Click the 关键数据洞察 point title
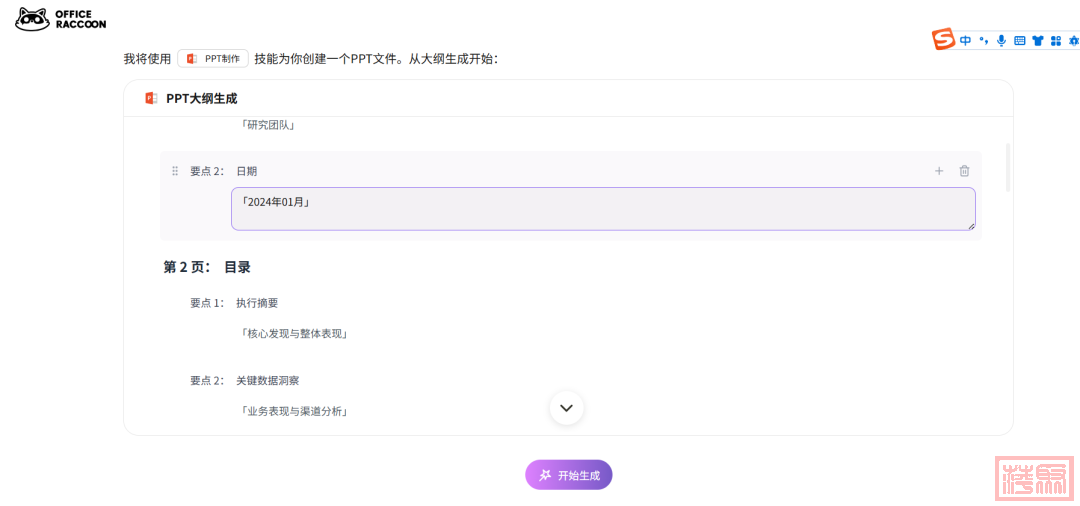Screen dimensions: 1080x506 [267, 380]
